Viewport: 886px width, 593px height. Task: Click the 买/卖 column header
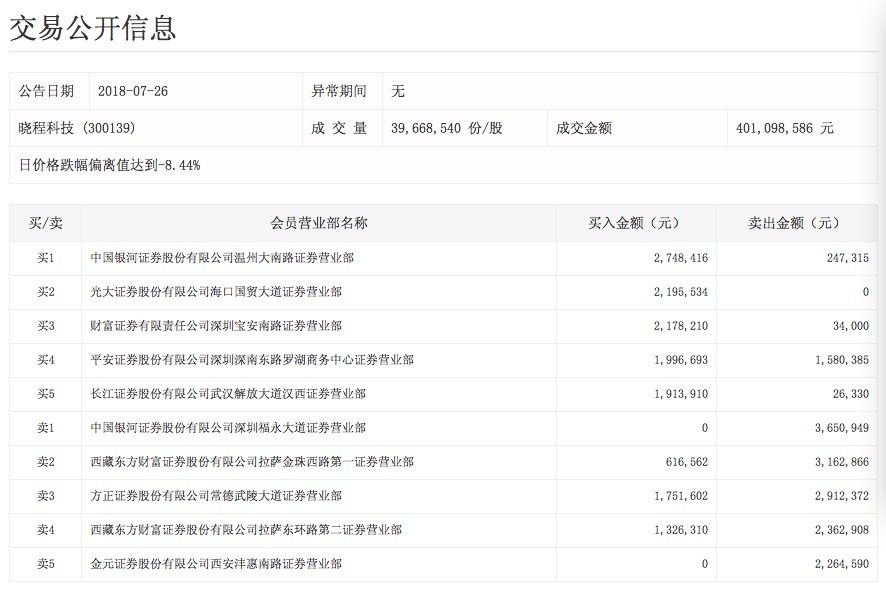(45, 223)
